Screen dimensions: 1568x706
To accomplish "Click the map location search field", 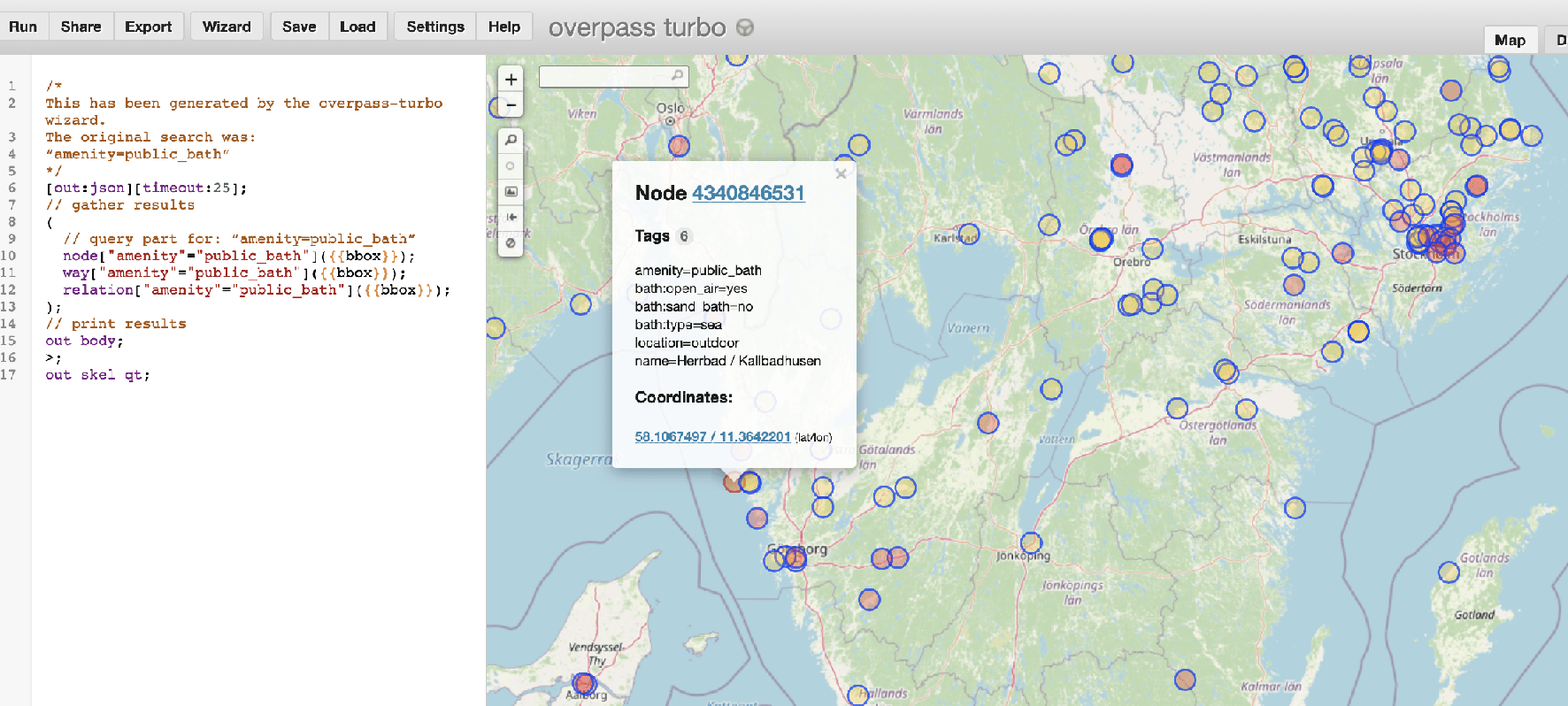I will coord(605,77).
